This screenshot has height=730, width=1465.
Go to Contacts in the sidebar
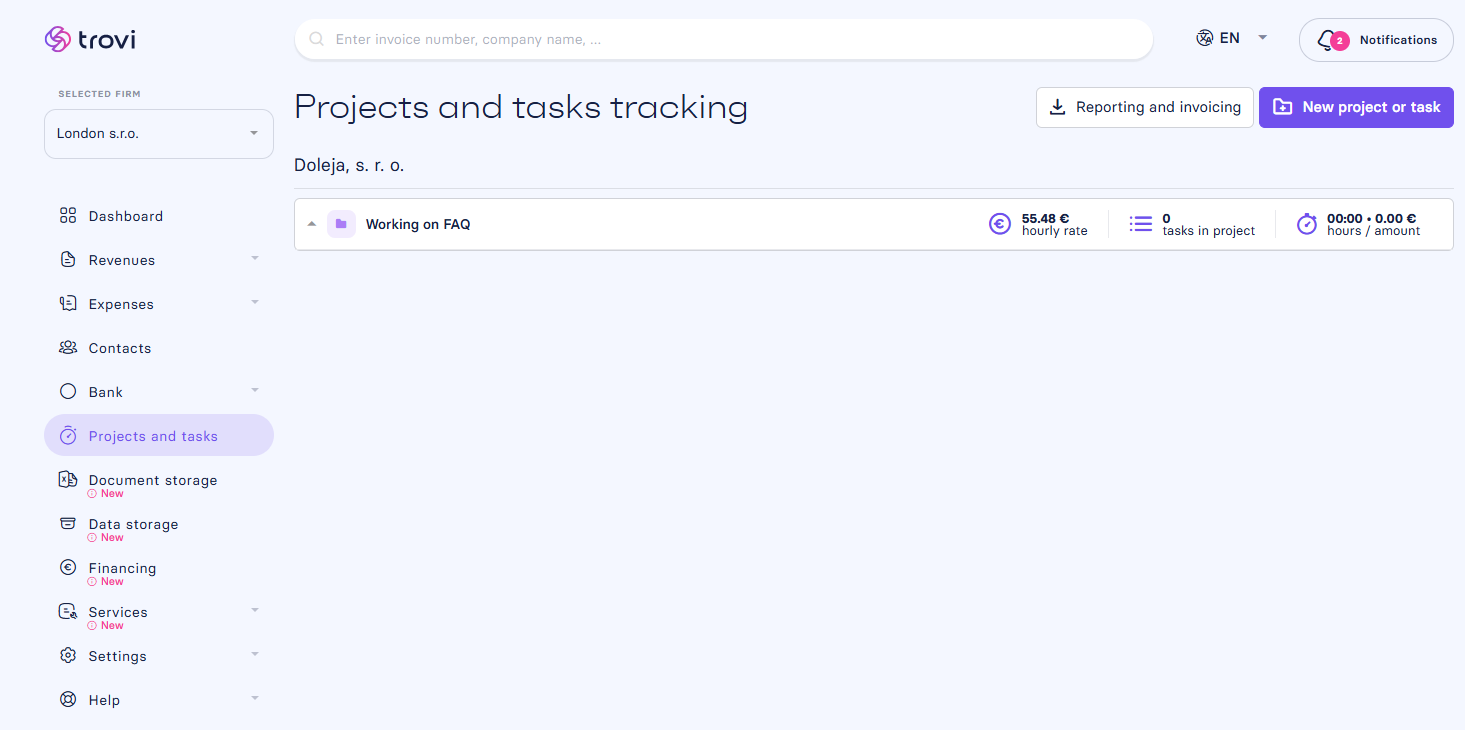coord(159,348)
